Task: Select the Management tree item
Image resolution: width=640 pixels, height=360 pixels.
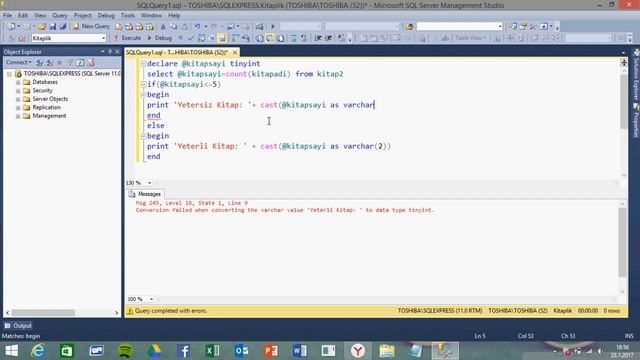Action: point(49,116)
